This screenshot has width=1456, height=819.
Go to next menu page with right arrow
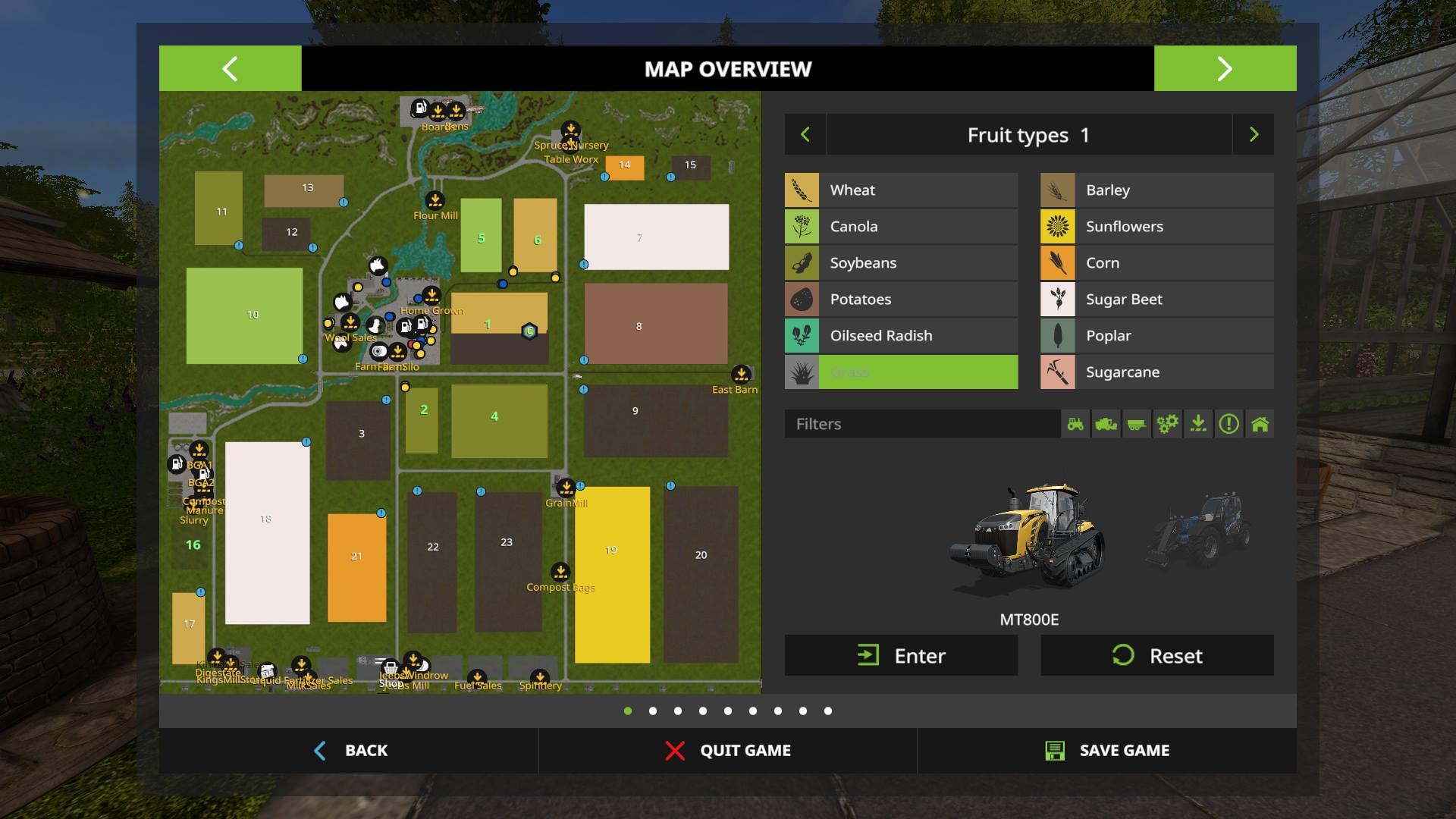pos(1225,69)
